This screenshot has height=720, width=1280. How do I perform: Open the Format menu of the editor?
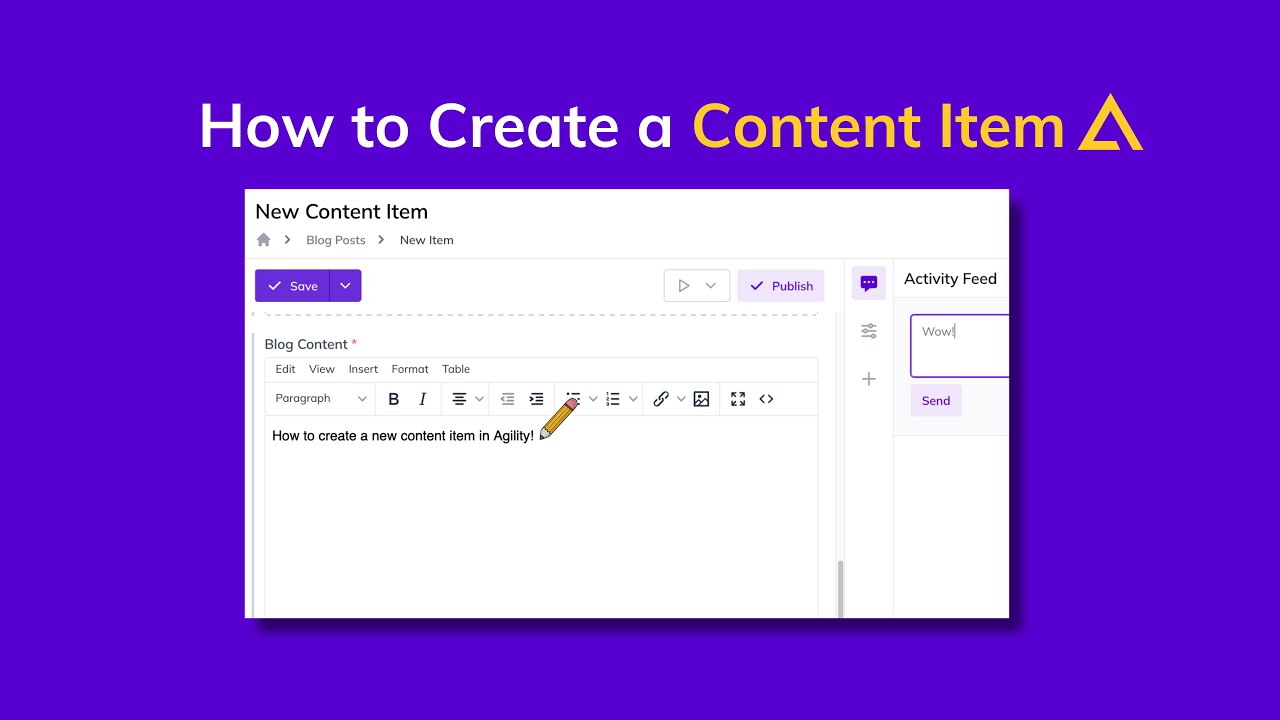click(x=410, y=369)
